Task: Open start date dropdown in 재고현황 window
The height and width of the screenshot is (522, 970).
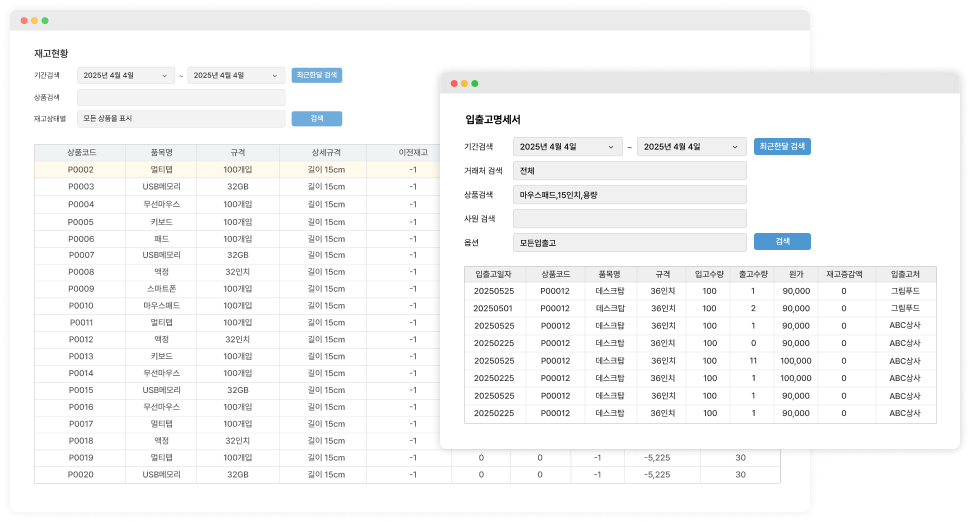Action: coord(126,75)
